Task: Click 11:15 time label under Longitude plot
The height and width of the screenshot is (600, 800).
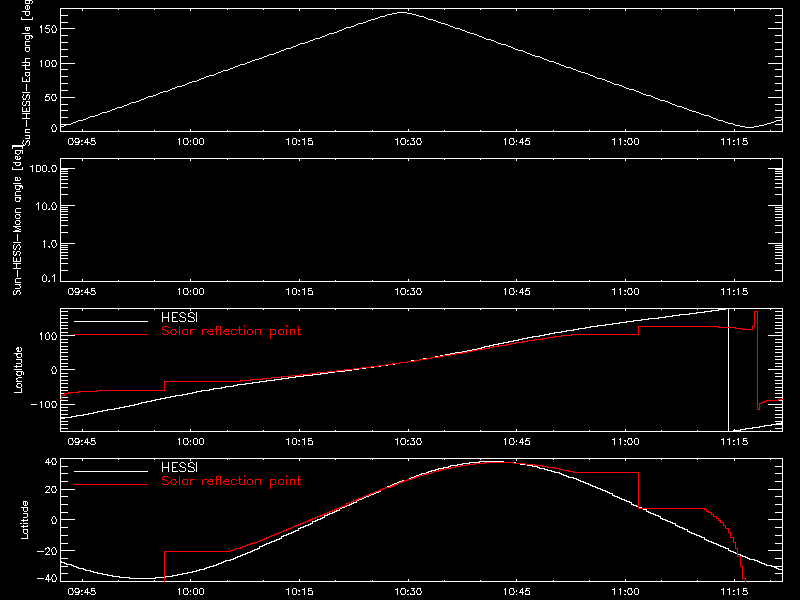Action: tap(734, 442)
